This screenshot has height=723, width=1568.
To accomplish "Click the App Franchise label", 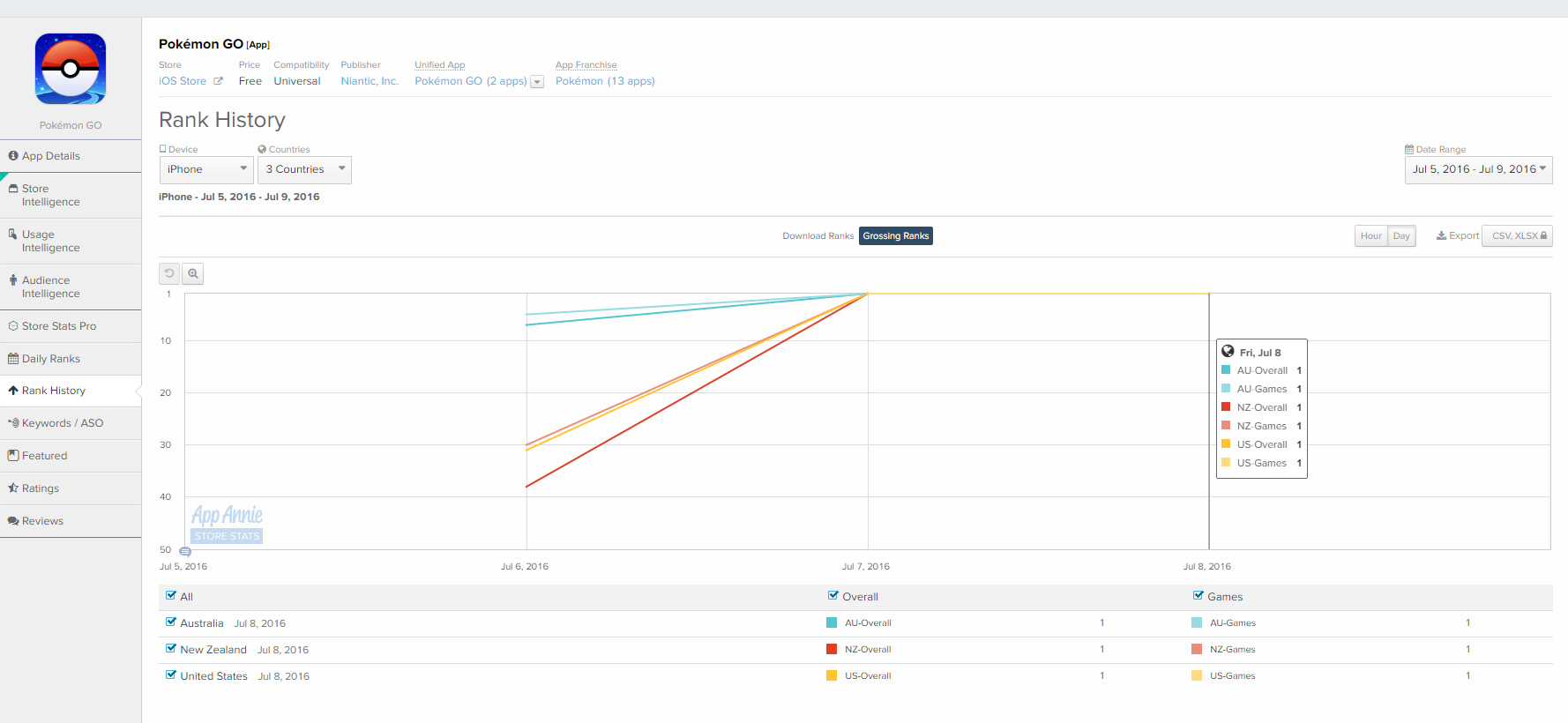I will click(586, 65).
